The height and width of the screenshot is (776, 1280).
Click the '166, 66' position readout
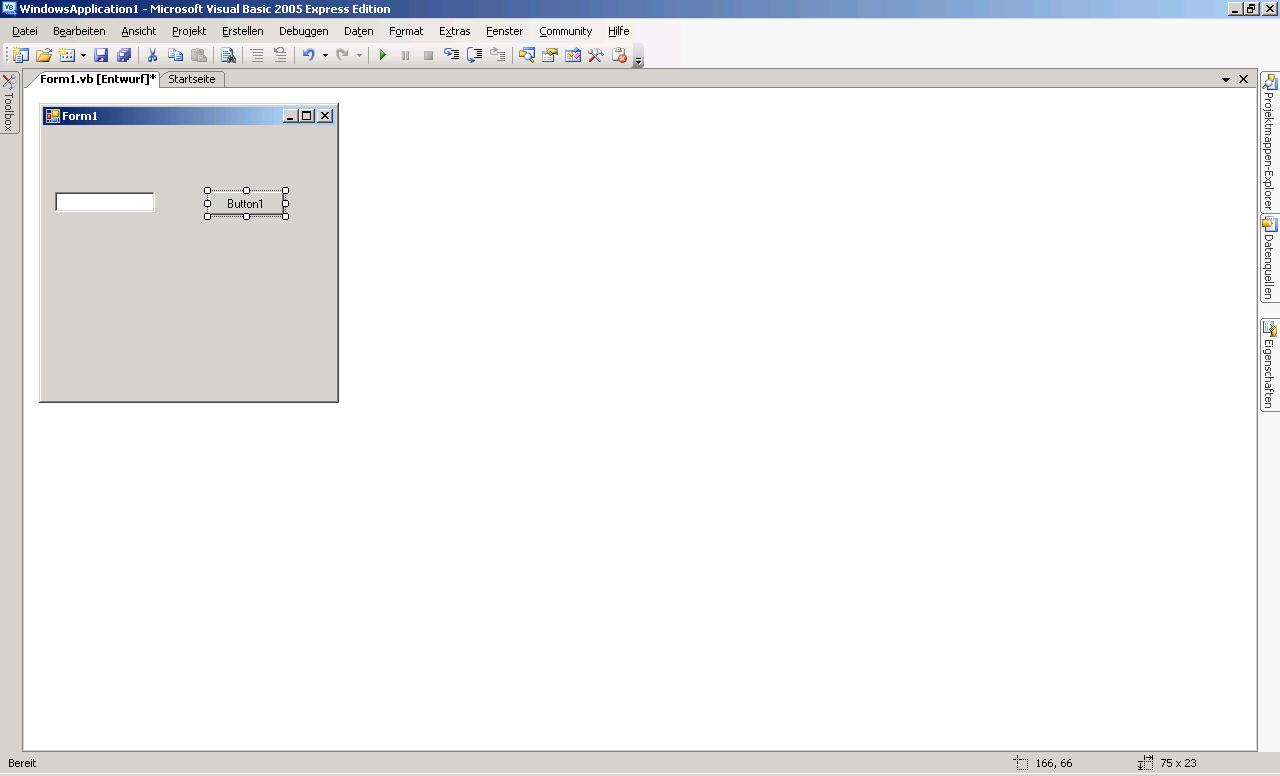click(x=1054, y=763)
